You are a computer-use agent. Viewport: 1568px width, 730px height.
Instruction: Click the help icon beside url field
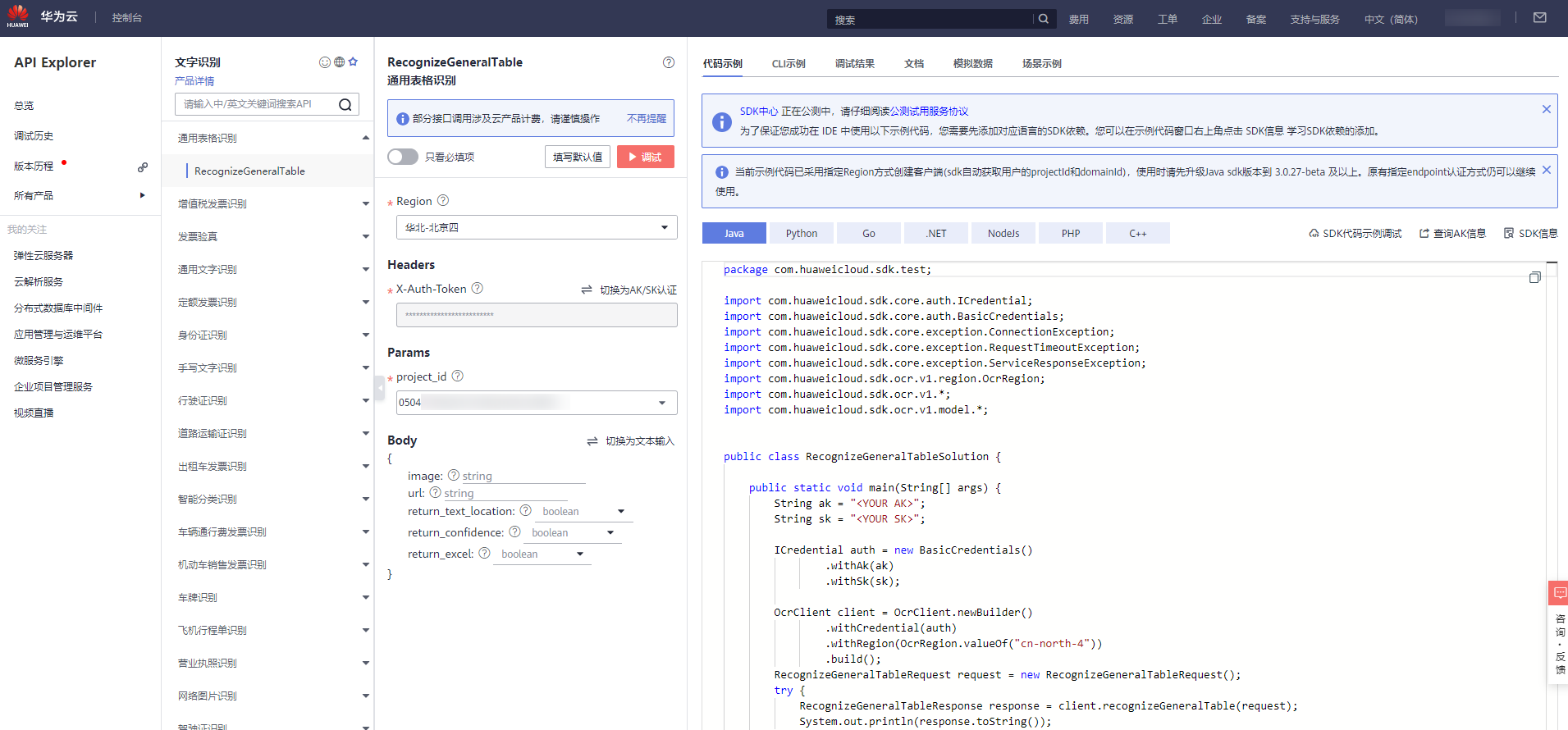pos(436,492)
